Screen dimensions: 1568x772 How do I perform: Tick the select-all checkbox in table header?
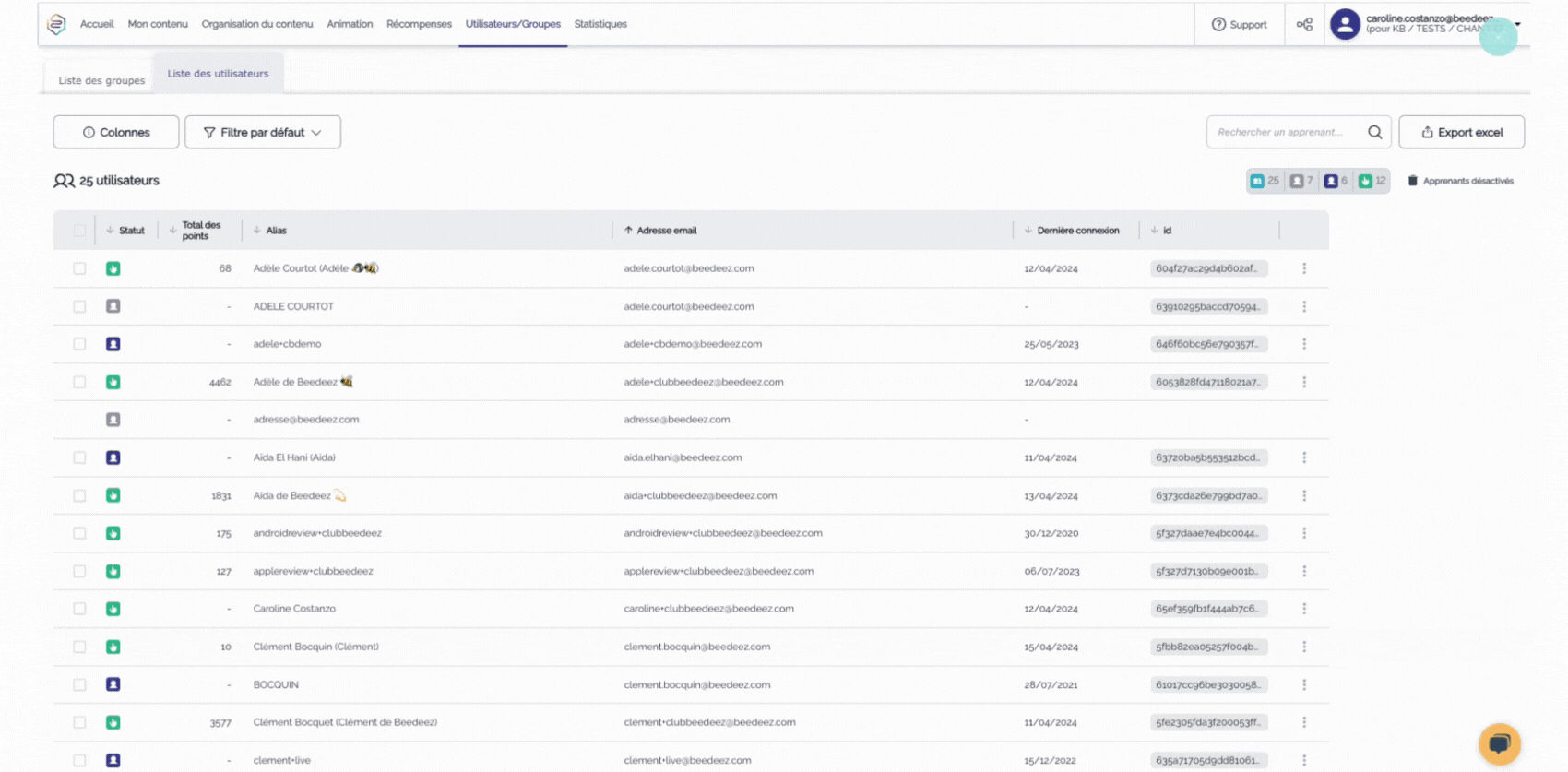point(79,231)
